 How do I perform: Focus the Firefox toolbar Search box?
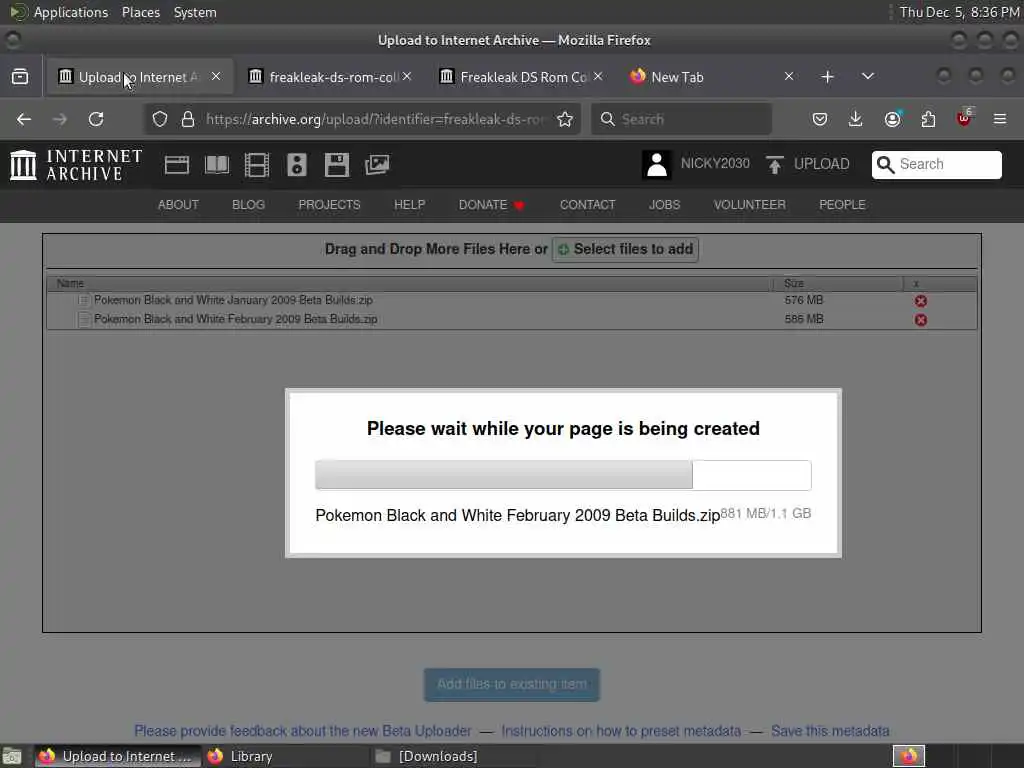click(x=681, y=120)
